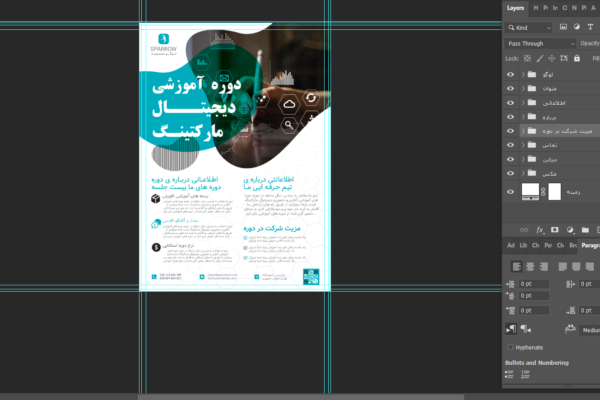The width and height of the screenshot is (600, 400).
Task: Apply numbered list in Bullets and Numbering
Action: [525, 374]
